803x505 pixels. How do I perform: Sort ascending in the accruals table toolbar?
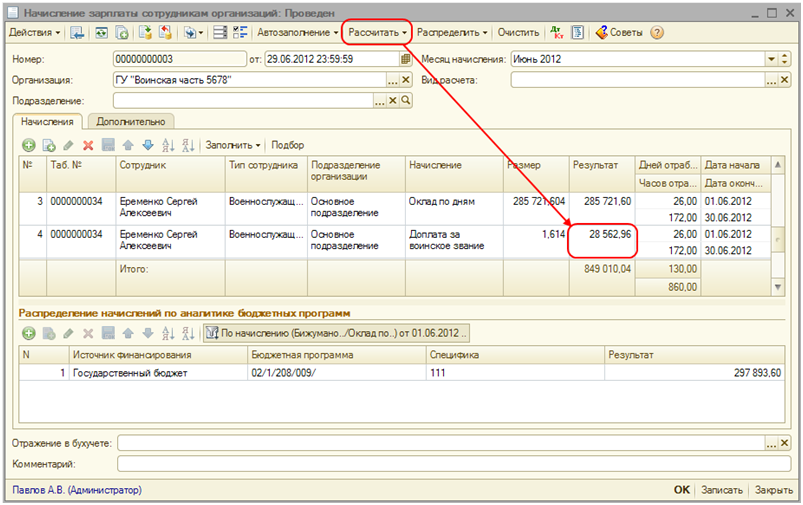[167, 145]
